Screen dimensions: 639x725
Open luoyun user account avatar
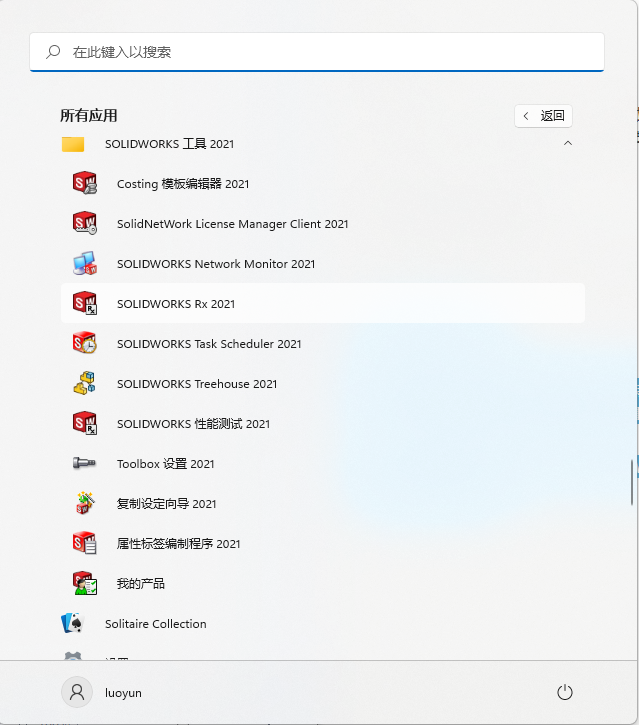[77, 692]
